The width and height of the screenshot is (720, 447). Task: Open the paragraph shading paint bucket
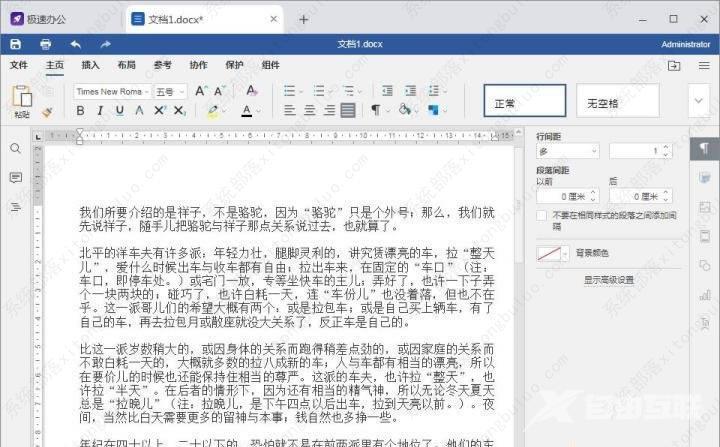tap(405, 110)
